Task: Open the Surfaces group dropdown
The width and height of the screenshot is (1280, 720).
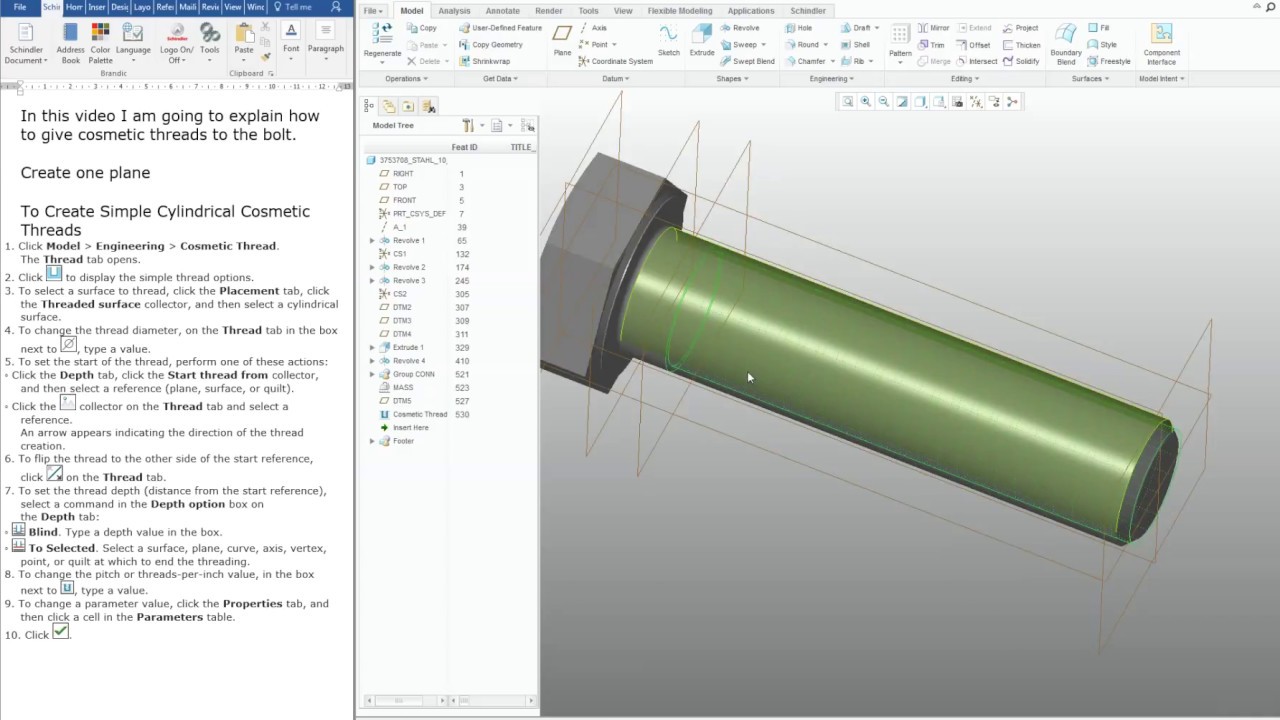Action: (x=1090, y=78)
